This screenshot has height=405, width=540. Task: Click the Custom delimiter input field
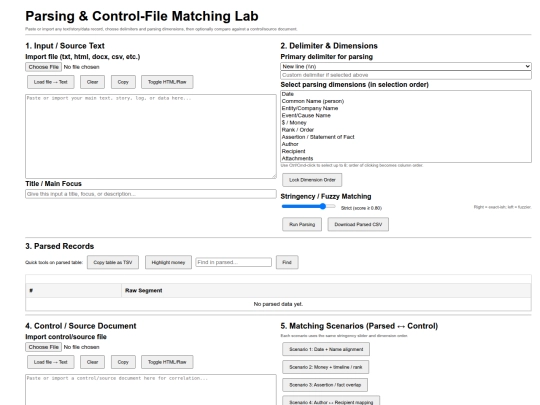pyautogui.click(x=406, y=75)
